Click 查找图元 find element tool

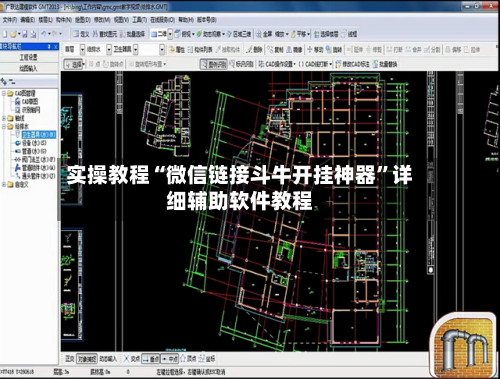pos(104,34)
